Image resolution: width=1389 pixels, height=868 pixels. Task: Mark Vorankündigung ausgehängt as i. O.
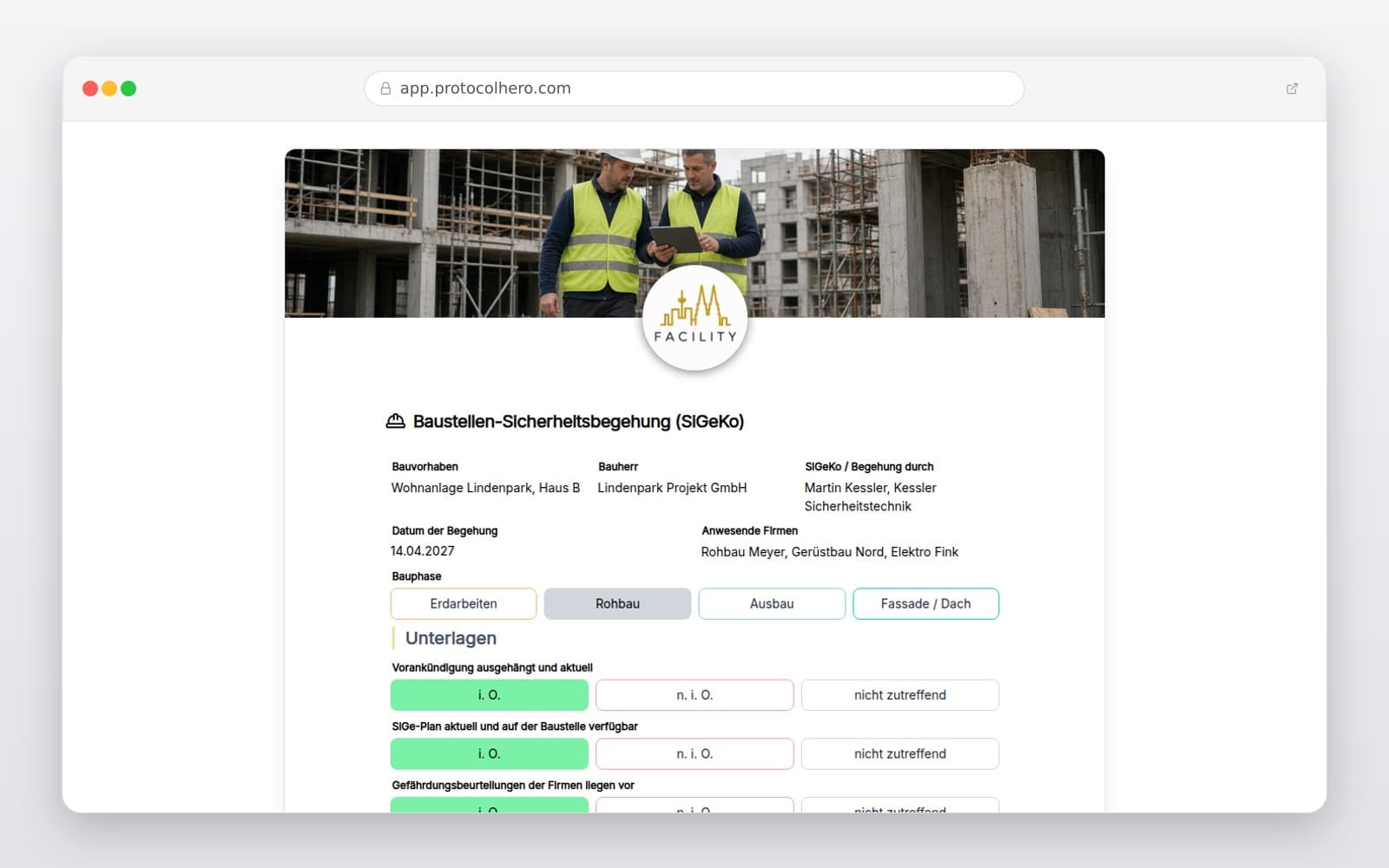pos(490,695)
